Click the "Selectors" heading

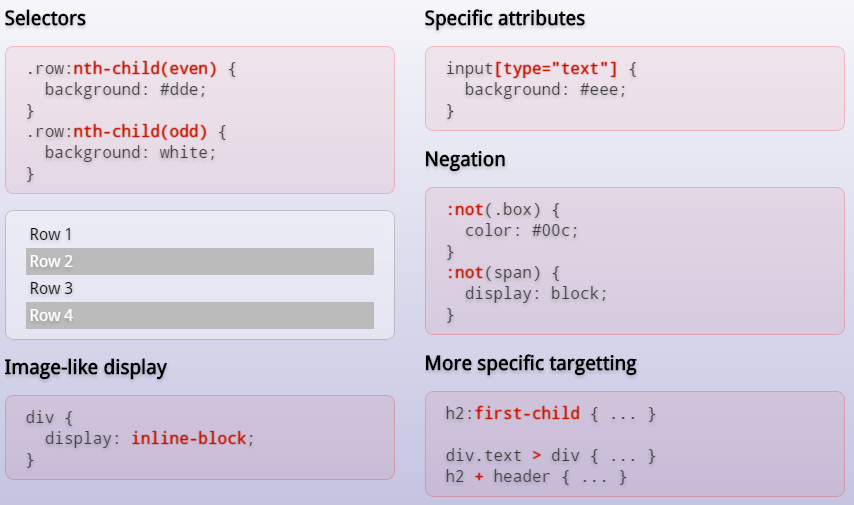pyautogui.click(x=45, y=19)
